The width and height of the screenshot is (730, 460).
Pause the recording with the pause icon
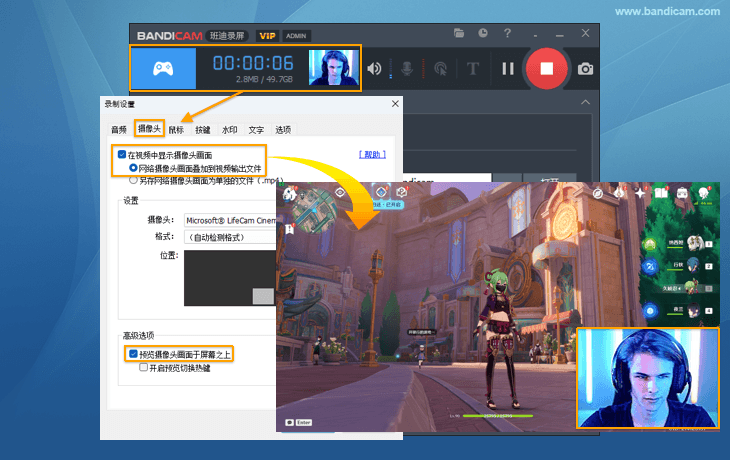click(x=508, y=69)
